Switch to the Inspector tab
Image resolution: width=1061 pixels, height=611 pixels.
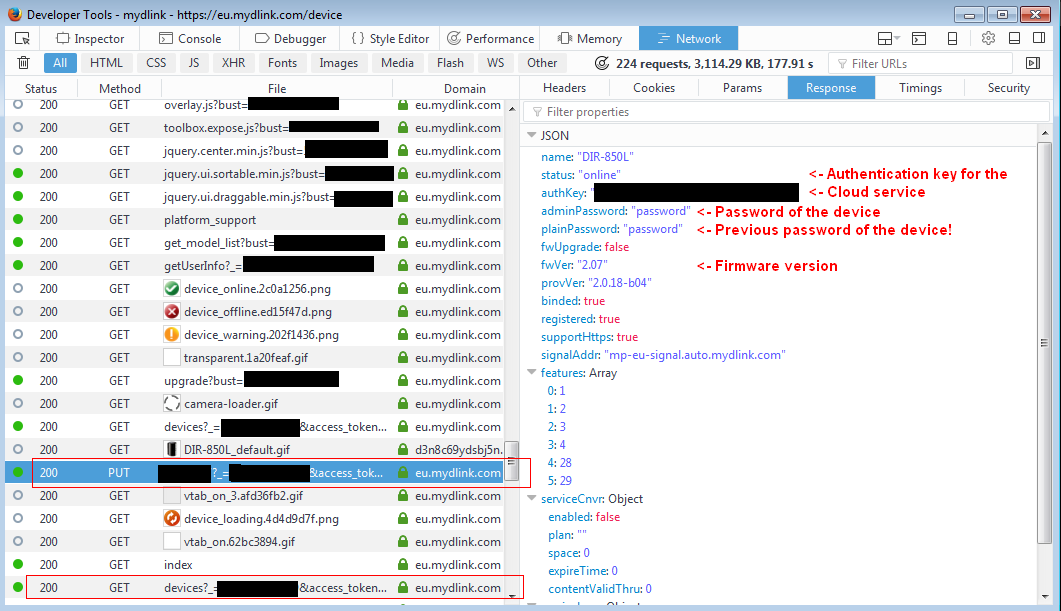90,39
